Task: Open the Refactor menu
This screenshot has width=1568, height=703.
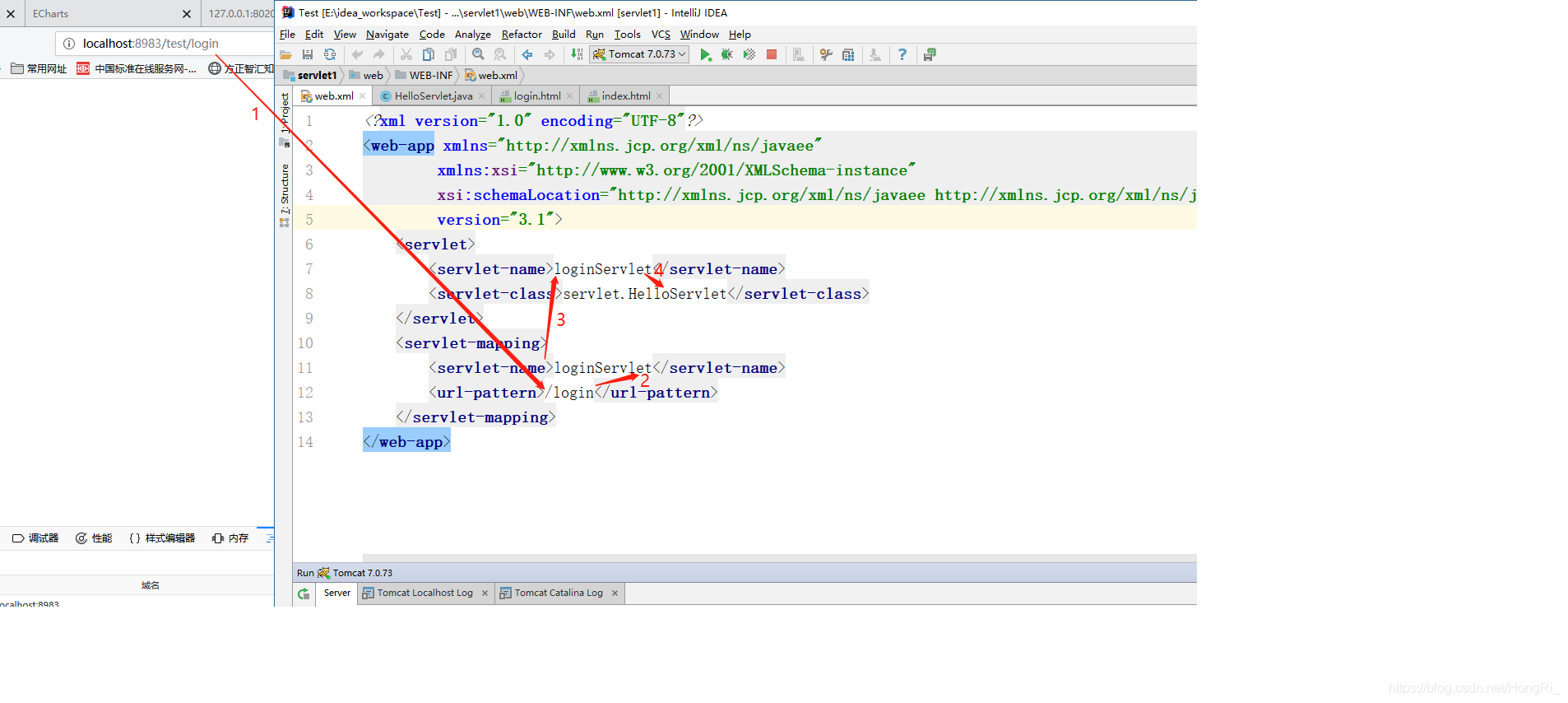Action: tap(522, 35)
